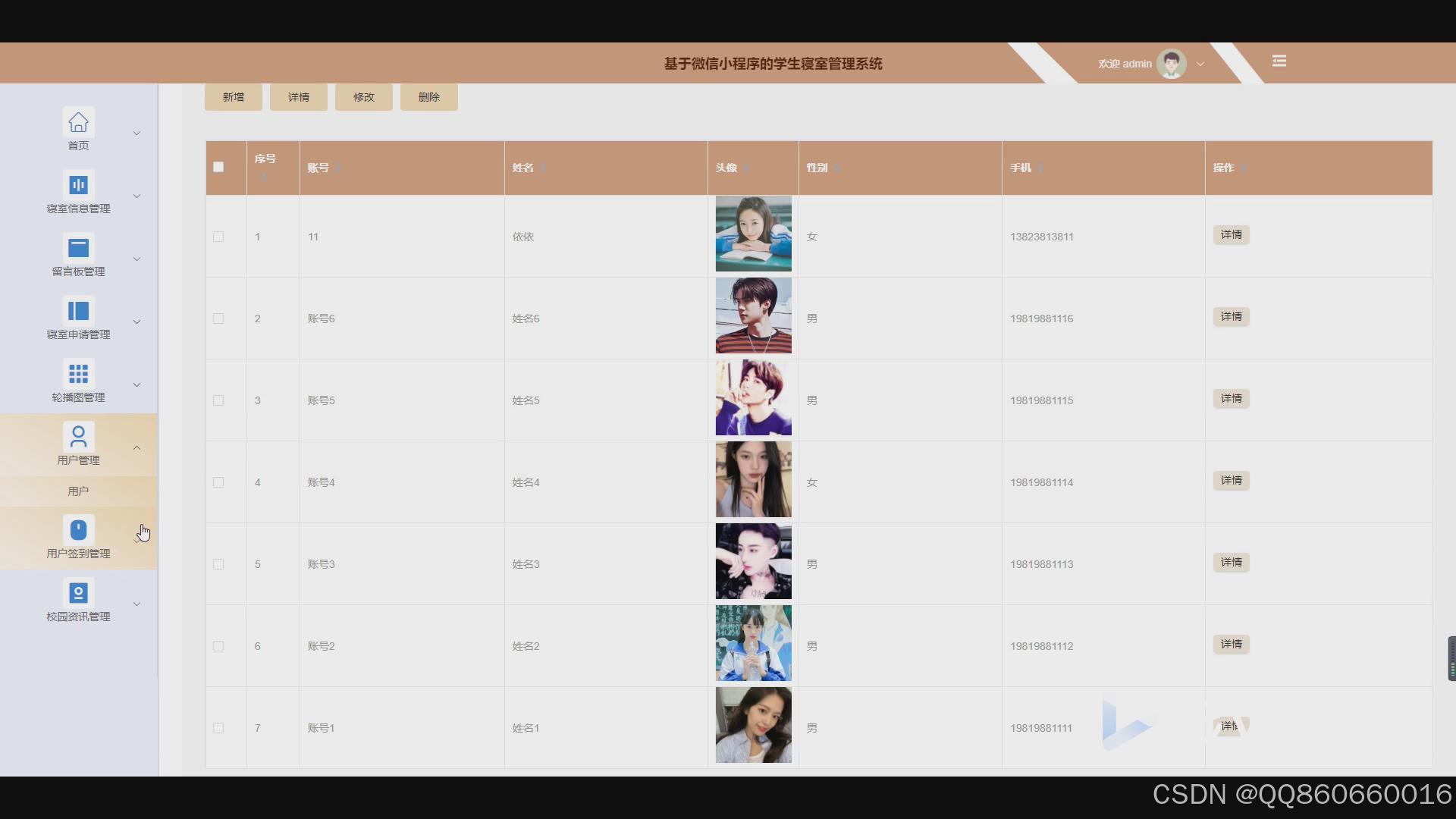Viewport: 1456px width, 819px height.
Task: Click the 留言板管理 message board icon
Action: [78, 248]
